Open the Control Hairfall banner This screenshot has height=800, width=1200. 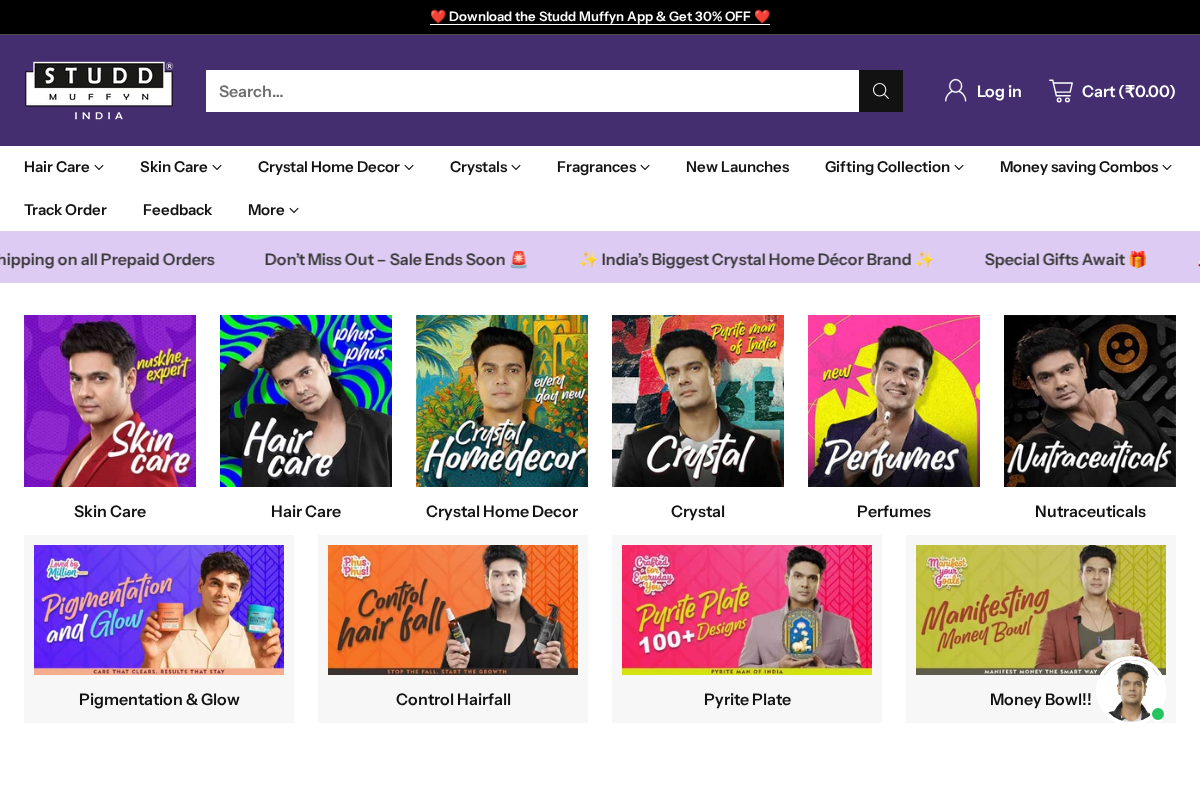click(x=453, y=610)
